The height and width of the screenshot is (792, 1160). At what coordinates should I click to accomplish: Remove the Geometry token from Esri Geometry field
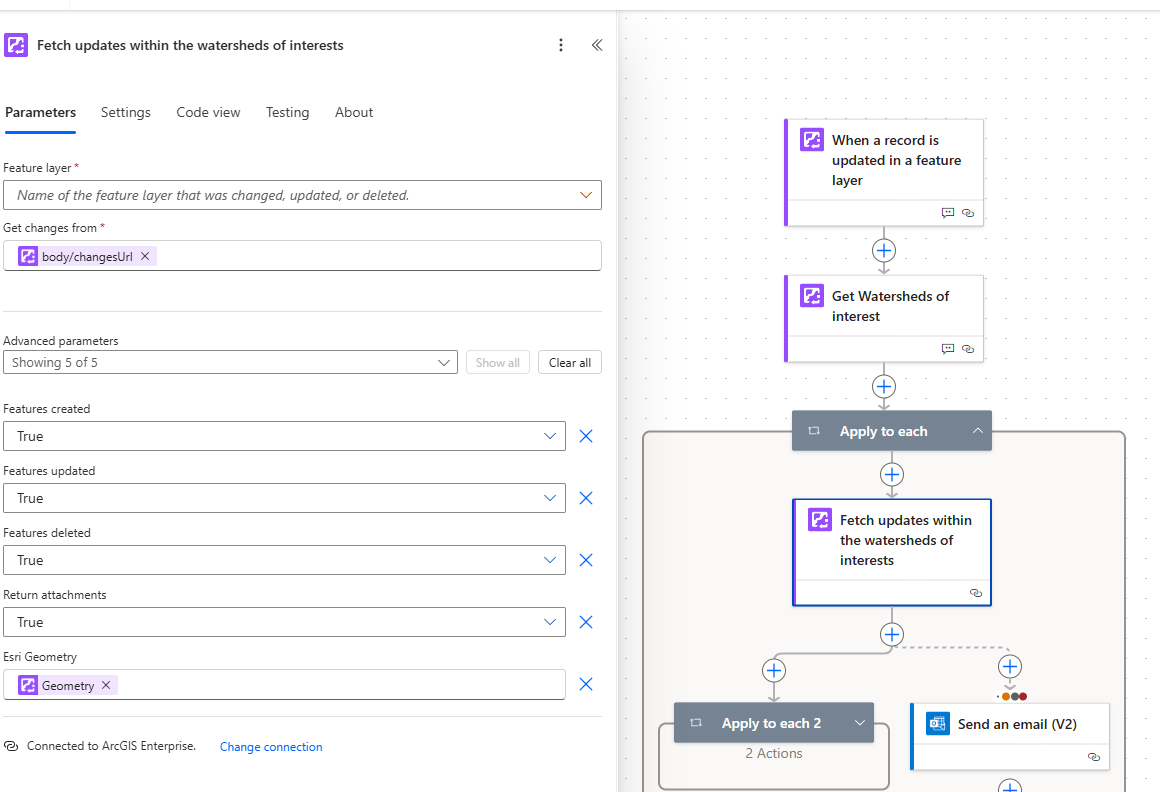pyautogui.click(x=105, y=685)
